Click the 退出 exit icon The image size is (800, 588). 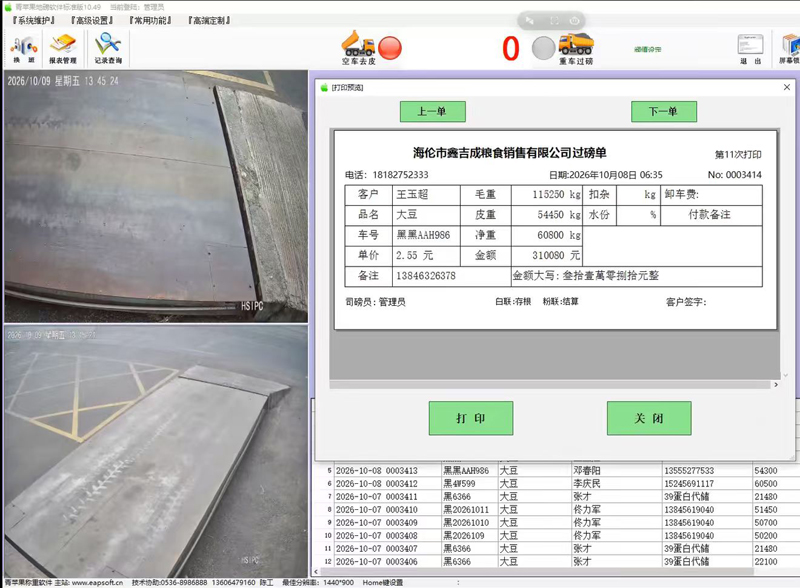pos(750,49)
